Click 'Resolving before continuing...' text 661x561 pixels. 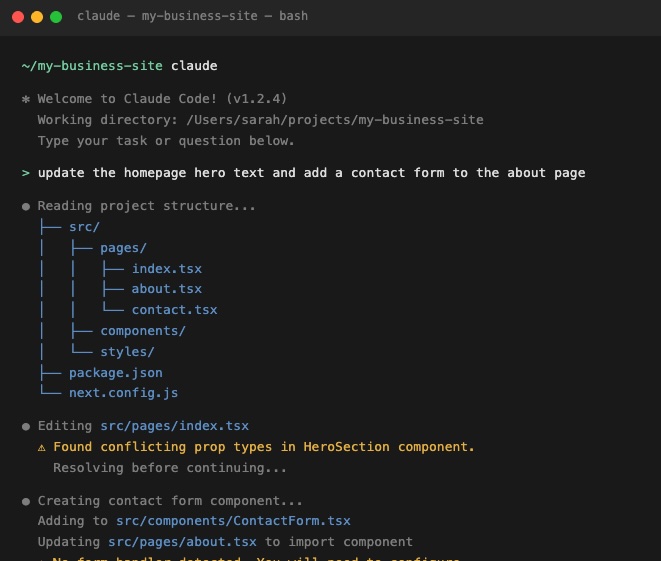pos(170,468)
